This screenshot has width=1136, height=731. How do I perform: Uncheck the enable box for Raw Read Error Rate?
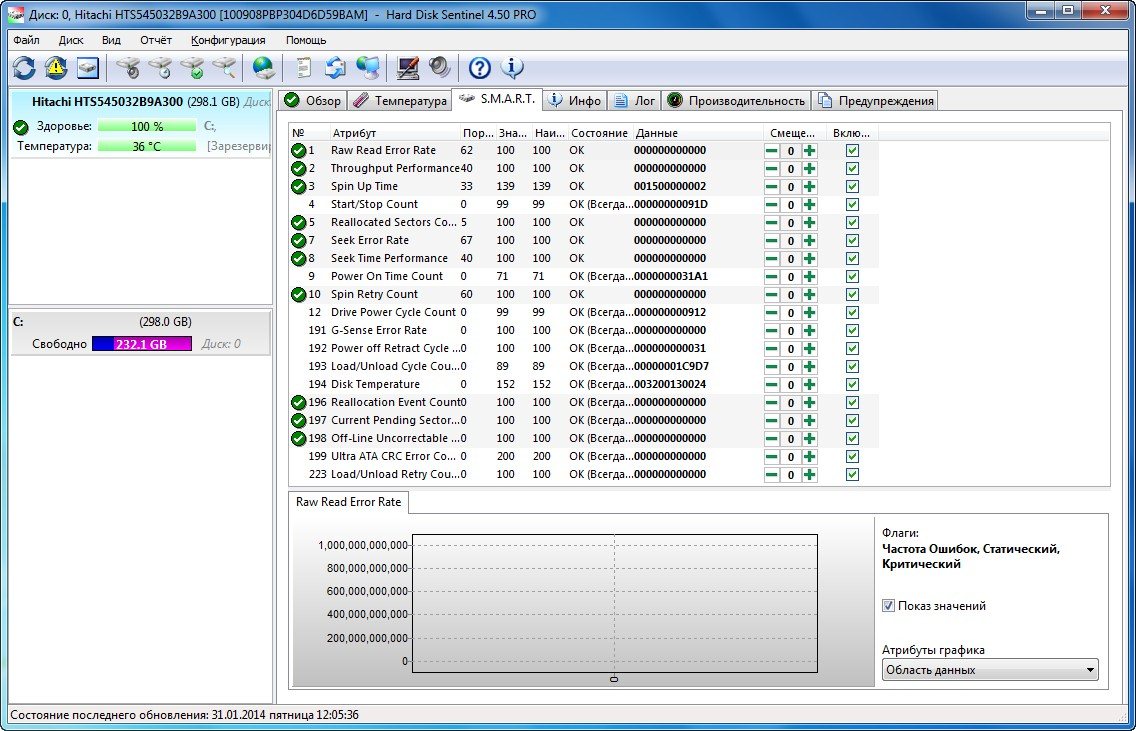(x=852, y=151)
